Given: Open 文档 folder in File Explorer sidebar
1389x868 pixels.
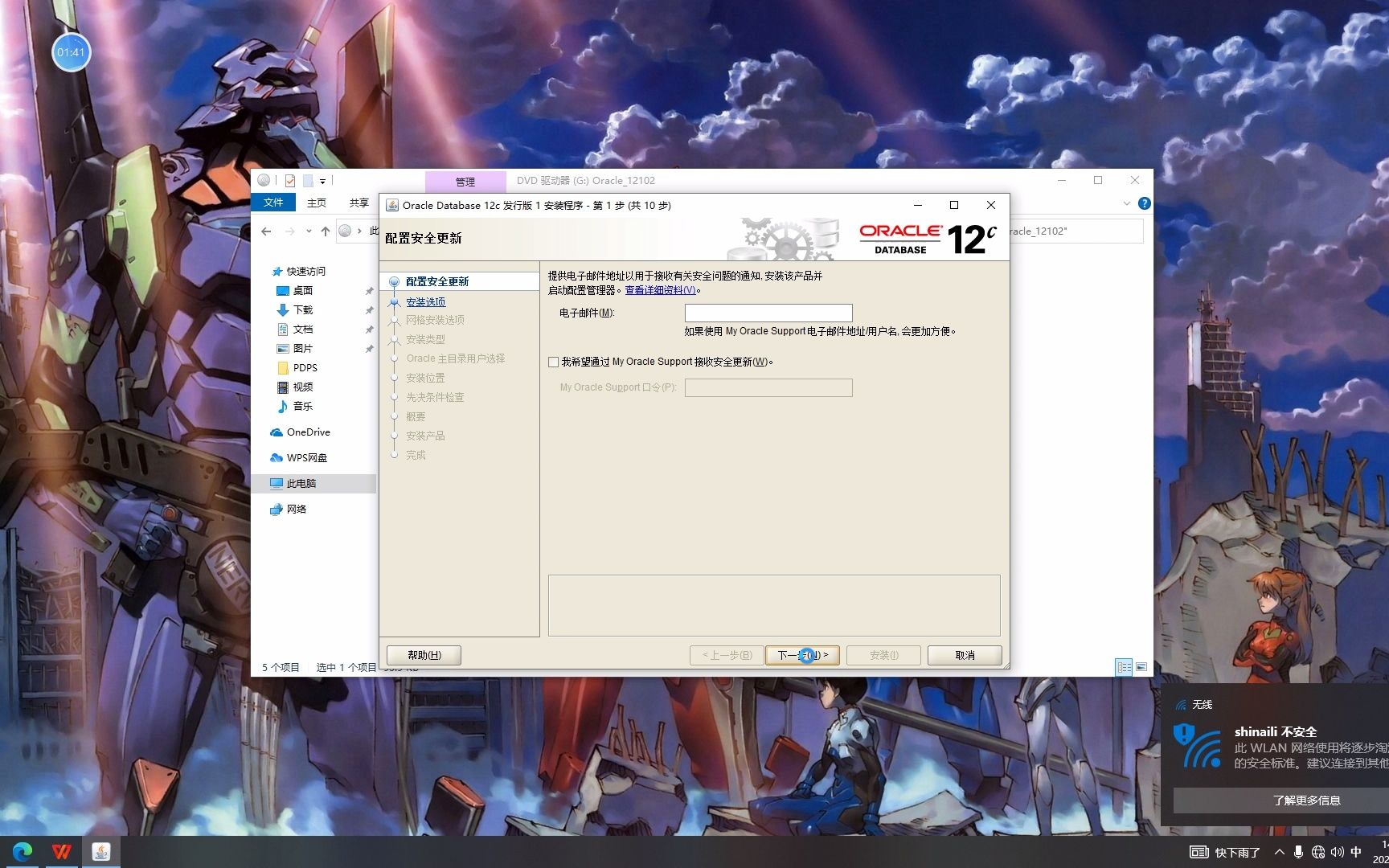Looking at the screenshot, I should click(x=302, y=330).
